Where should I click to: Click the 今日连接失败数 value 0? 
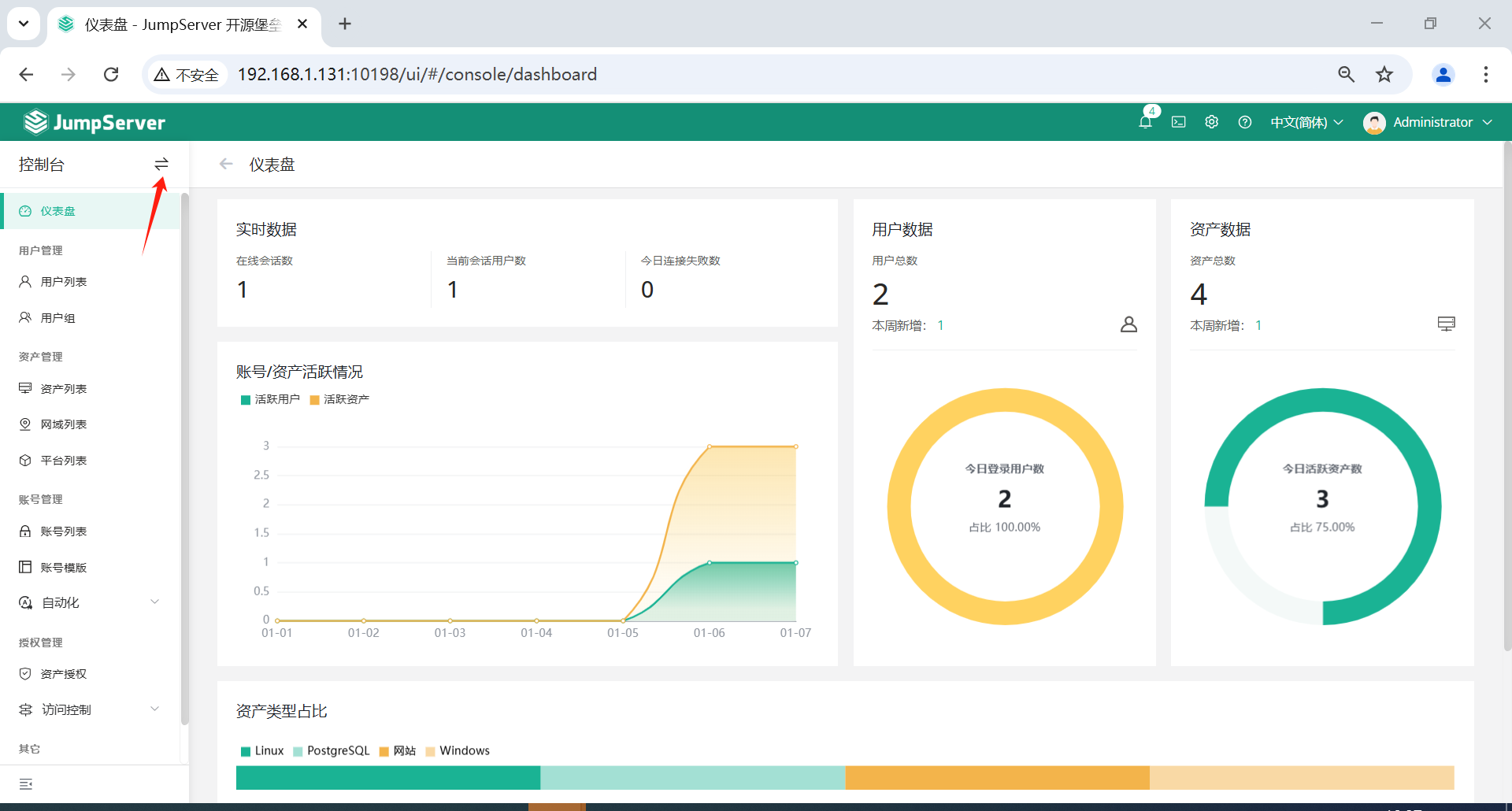click(x=647, y=290)
